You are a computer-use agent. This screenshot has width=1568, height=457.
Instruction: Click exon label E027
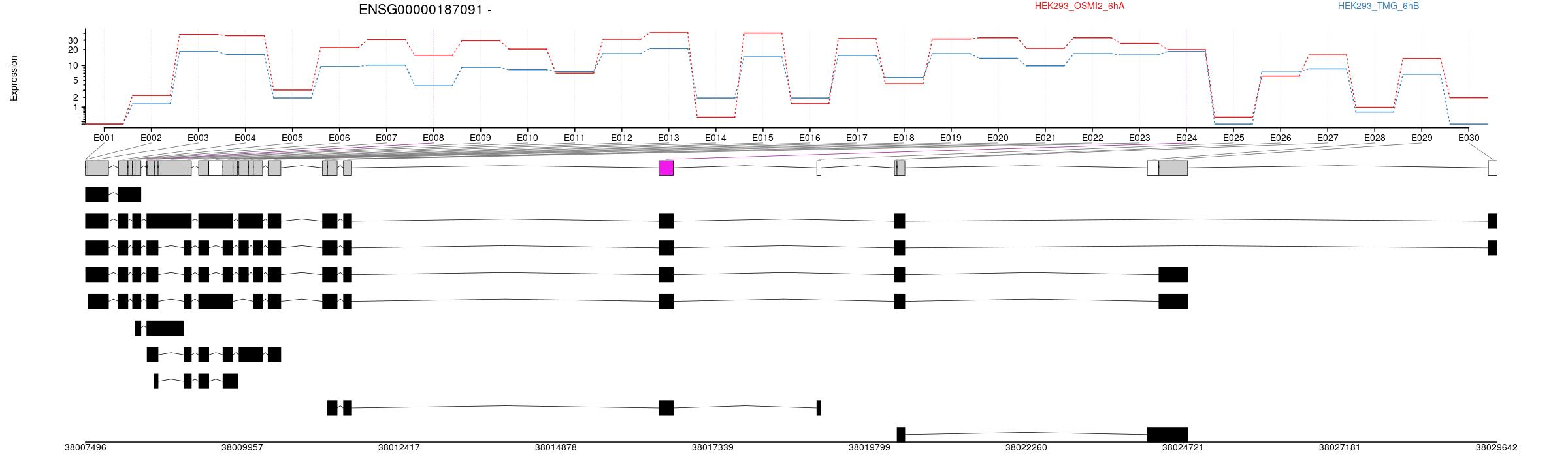coord(1328,138)
